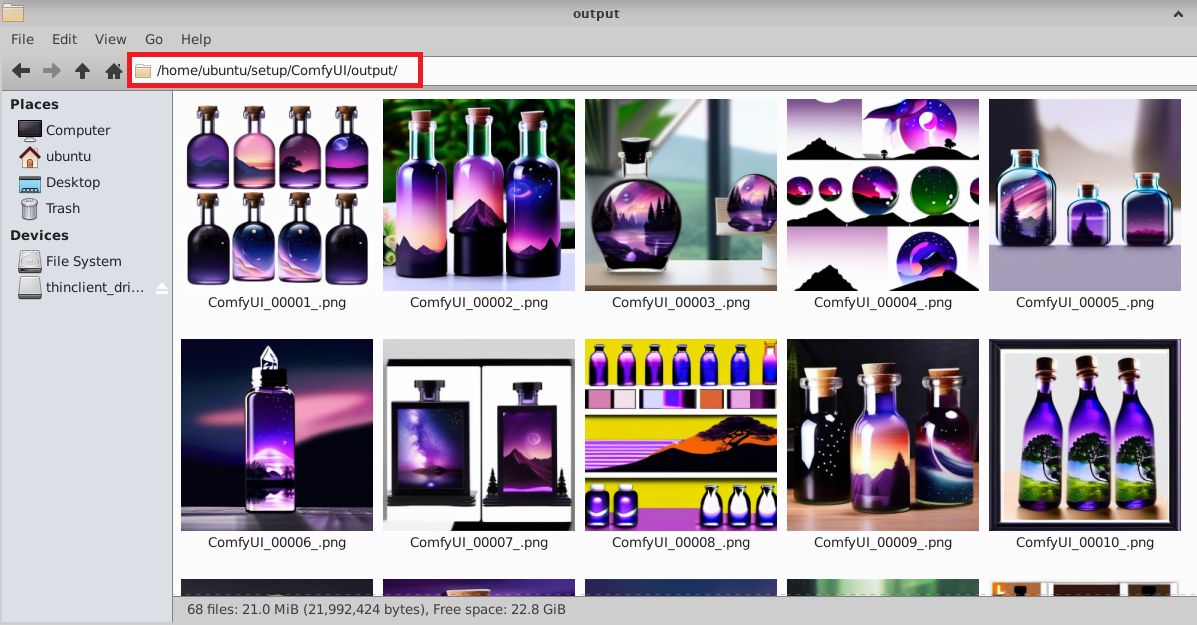Select the ComfyUI_00007_.png thumbnail

479,435
